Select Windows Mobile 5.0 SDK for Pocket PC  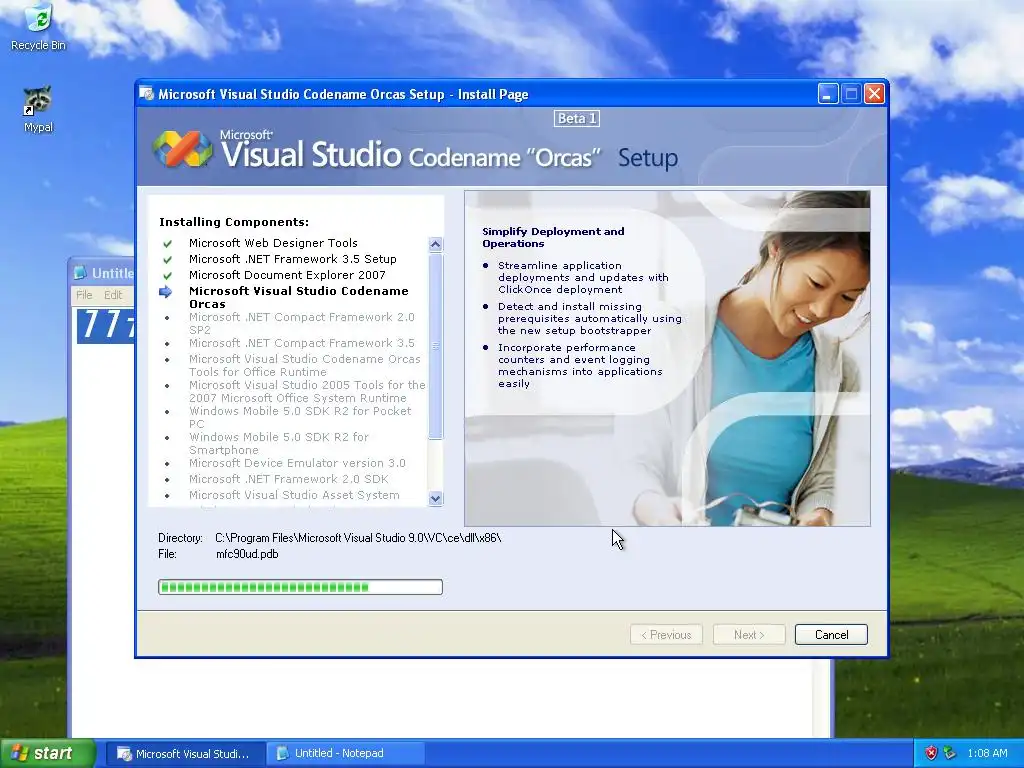tap(300, 417)
